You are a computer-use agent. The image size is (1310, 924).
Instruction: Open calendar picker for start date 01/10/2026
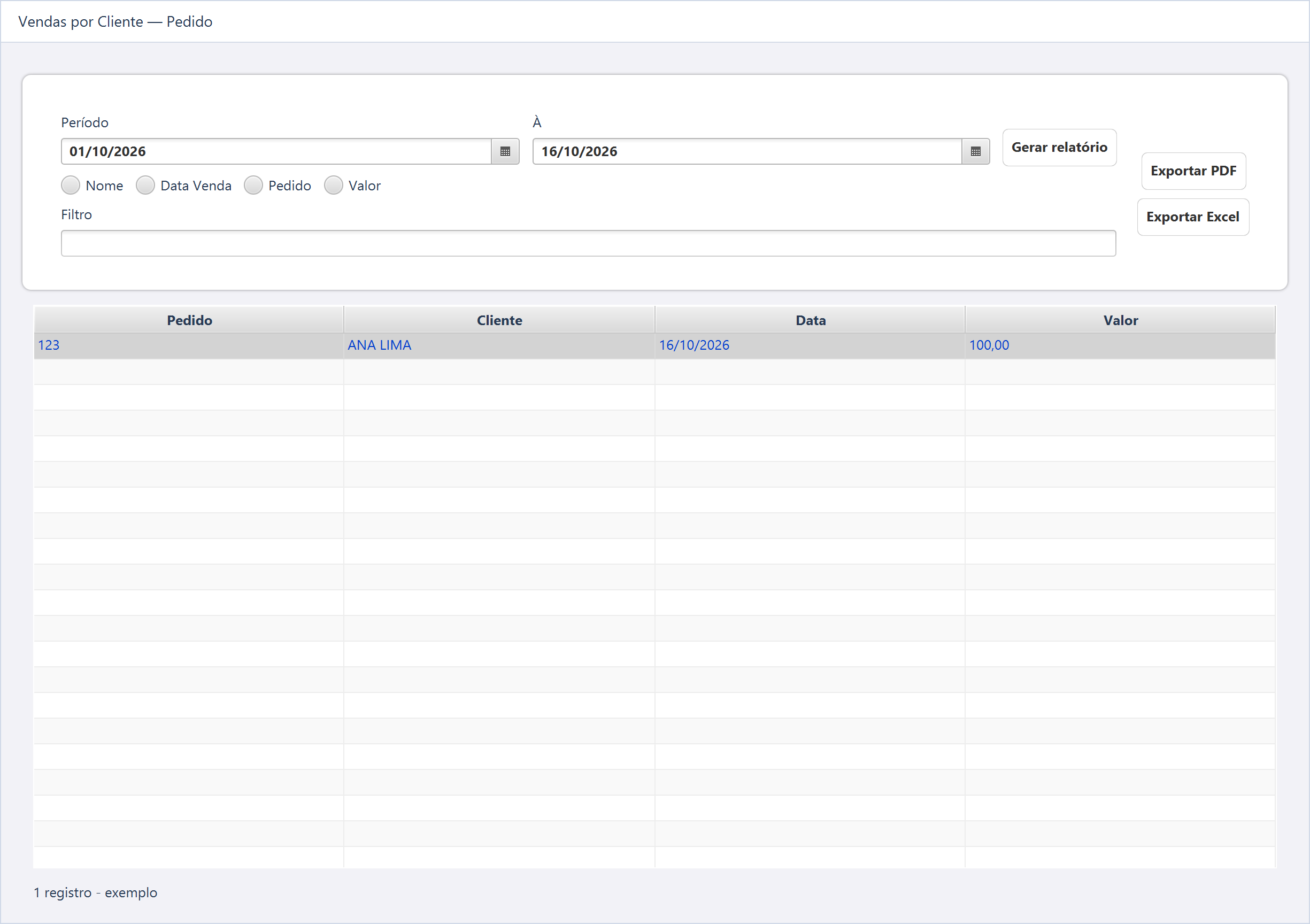(x=505, y=151)
